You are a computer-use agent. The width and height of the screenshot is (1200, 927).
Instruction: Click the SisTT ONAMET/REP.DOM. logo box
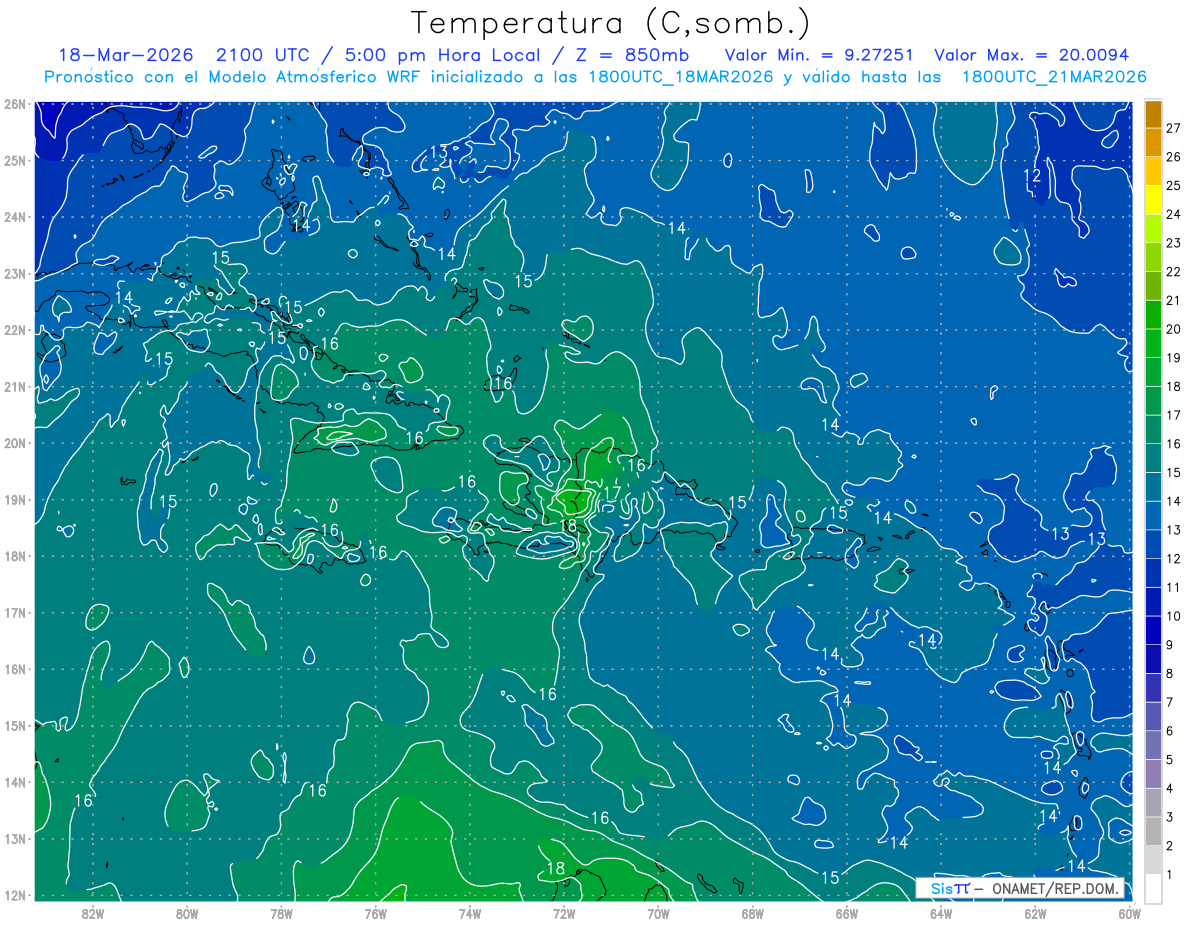pyautogui.click(x=1019, y=888)
